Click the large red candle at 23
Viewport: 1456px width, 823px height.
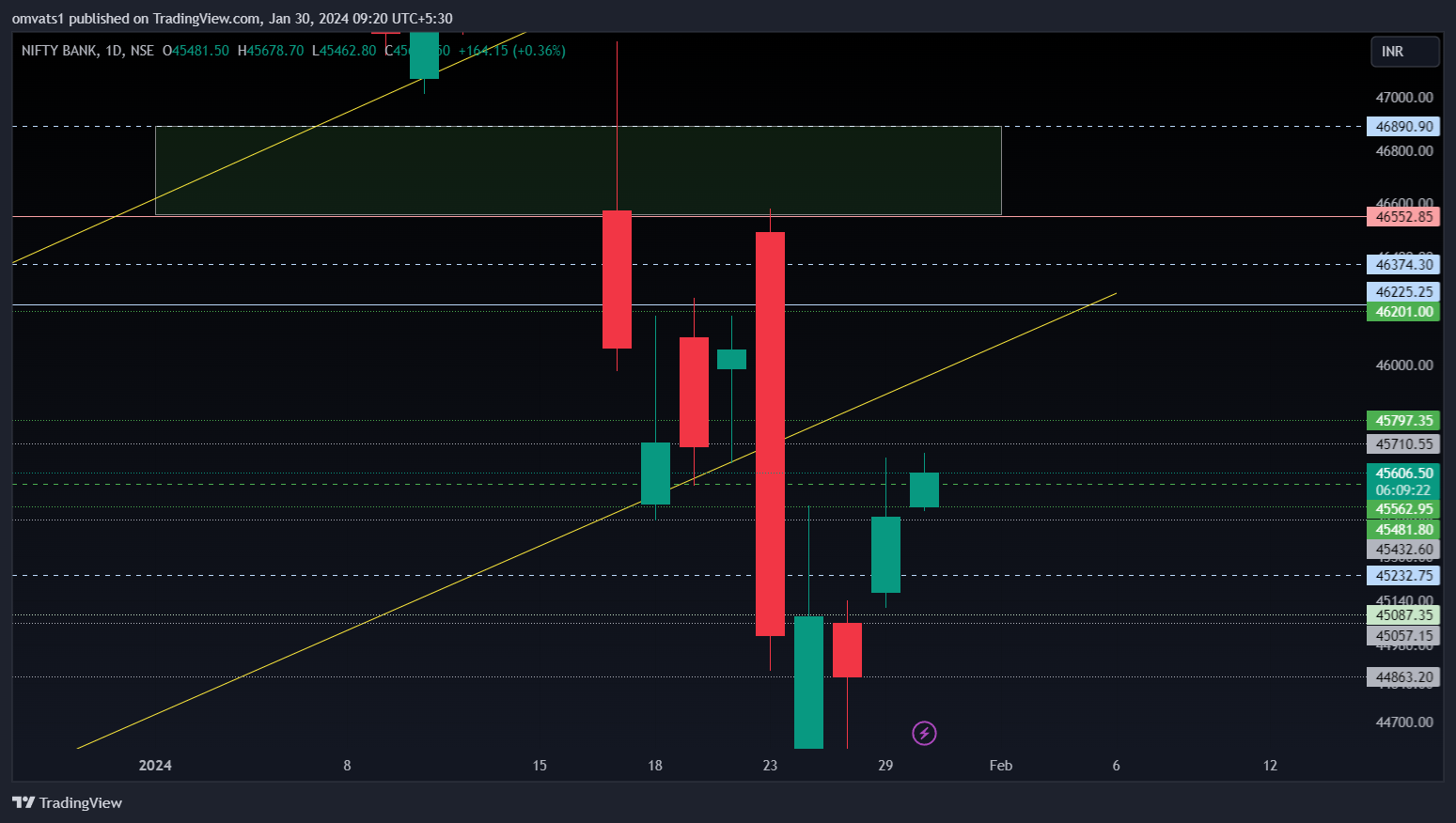pyautogui.click(x=770, y=434)
